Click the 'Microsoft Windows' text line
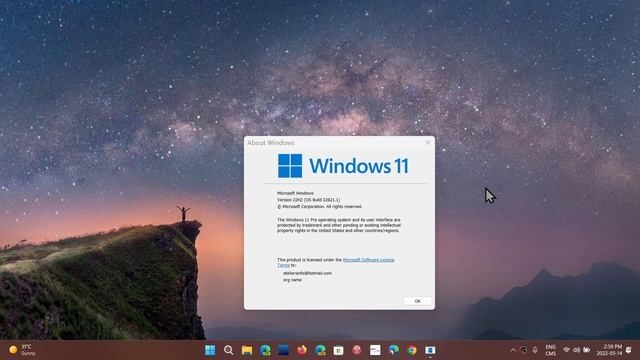This screenshot has height=360, width=640. tap(295, 193)
